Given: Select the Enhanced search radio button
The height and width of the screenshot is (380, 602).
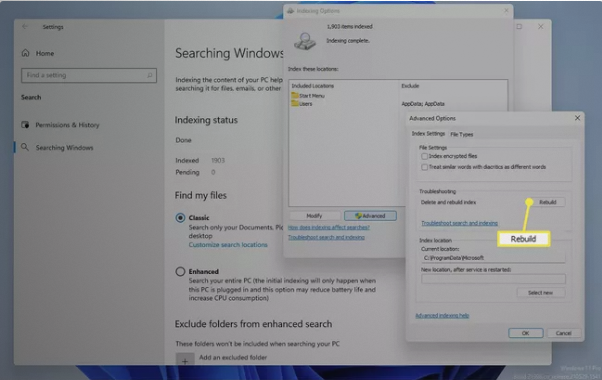Looking at the screenshot, I should (180, 271).
